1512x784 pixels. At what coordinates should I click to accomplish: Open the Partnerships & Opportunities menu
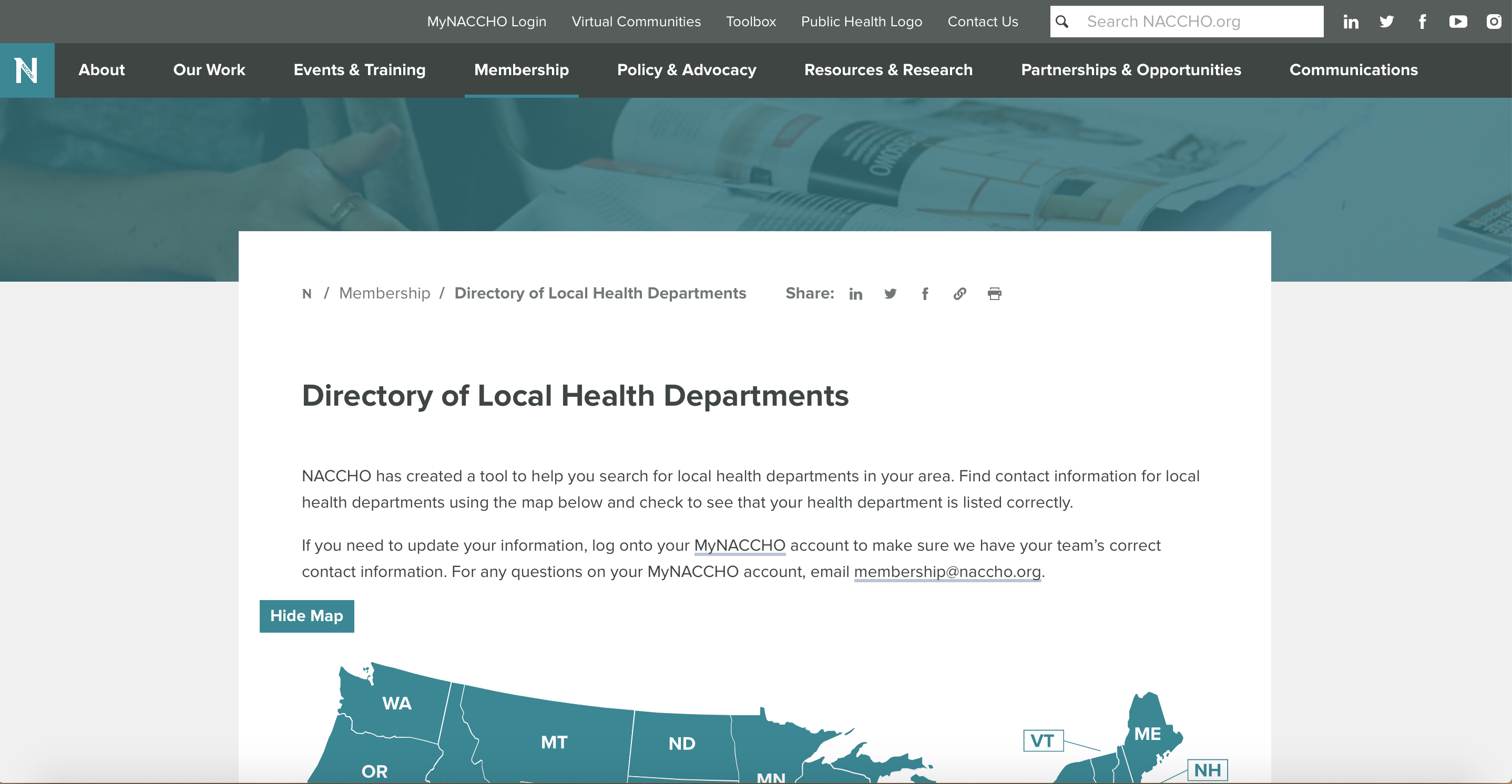point(1131,70)
